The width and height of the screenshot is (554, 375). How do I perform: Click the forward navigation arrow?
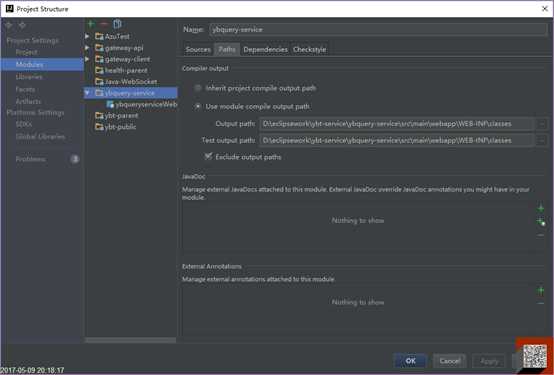22,25
